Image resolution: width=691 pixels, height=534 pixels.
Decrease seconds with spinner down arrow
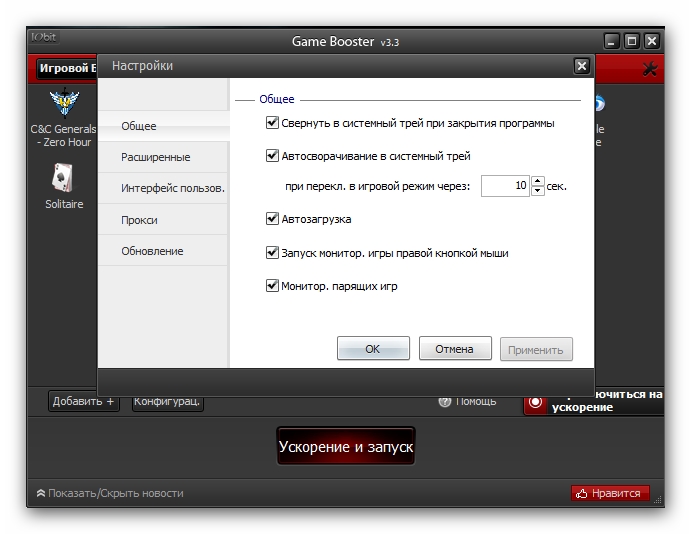(538, 190)
